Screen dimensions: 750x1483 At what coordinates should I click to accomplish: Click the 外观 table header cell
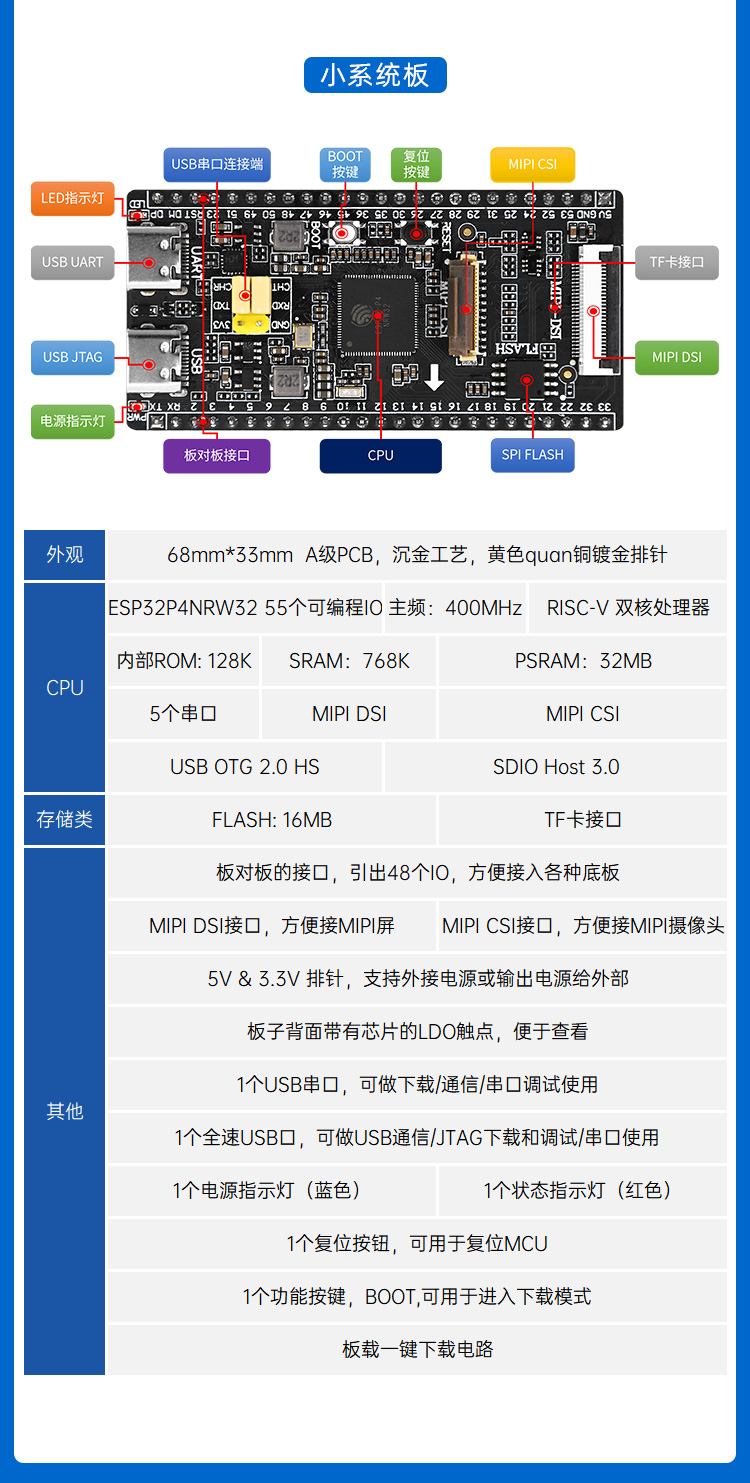[64, 555]
